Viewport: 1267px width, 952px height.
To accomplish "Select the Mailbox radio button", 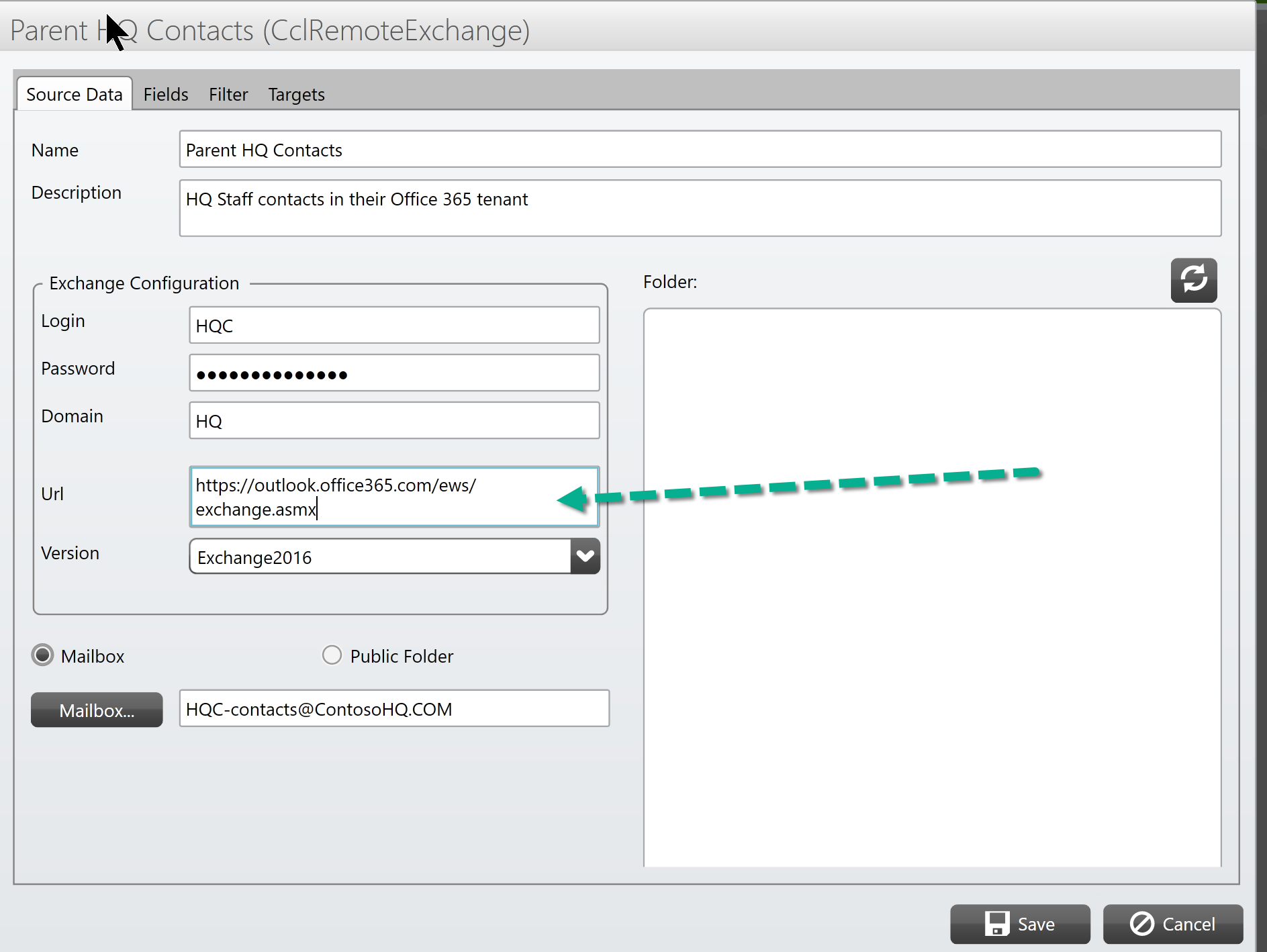I will (43, 655).
